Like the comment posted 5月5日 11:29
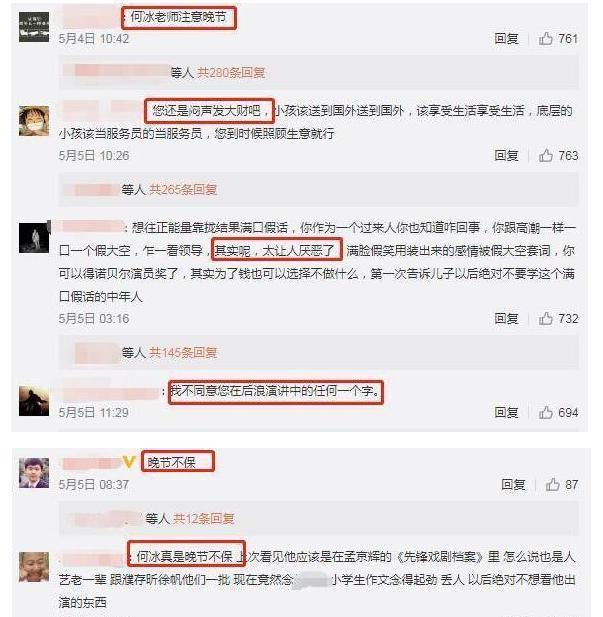 coord(546,412)
